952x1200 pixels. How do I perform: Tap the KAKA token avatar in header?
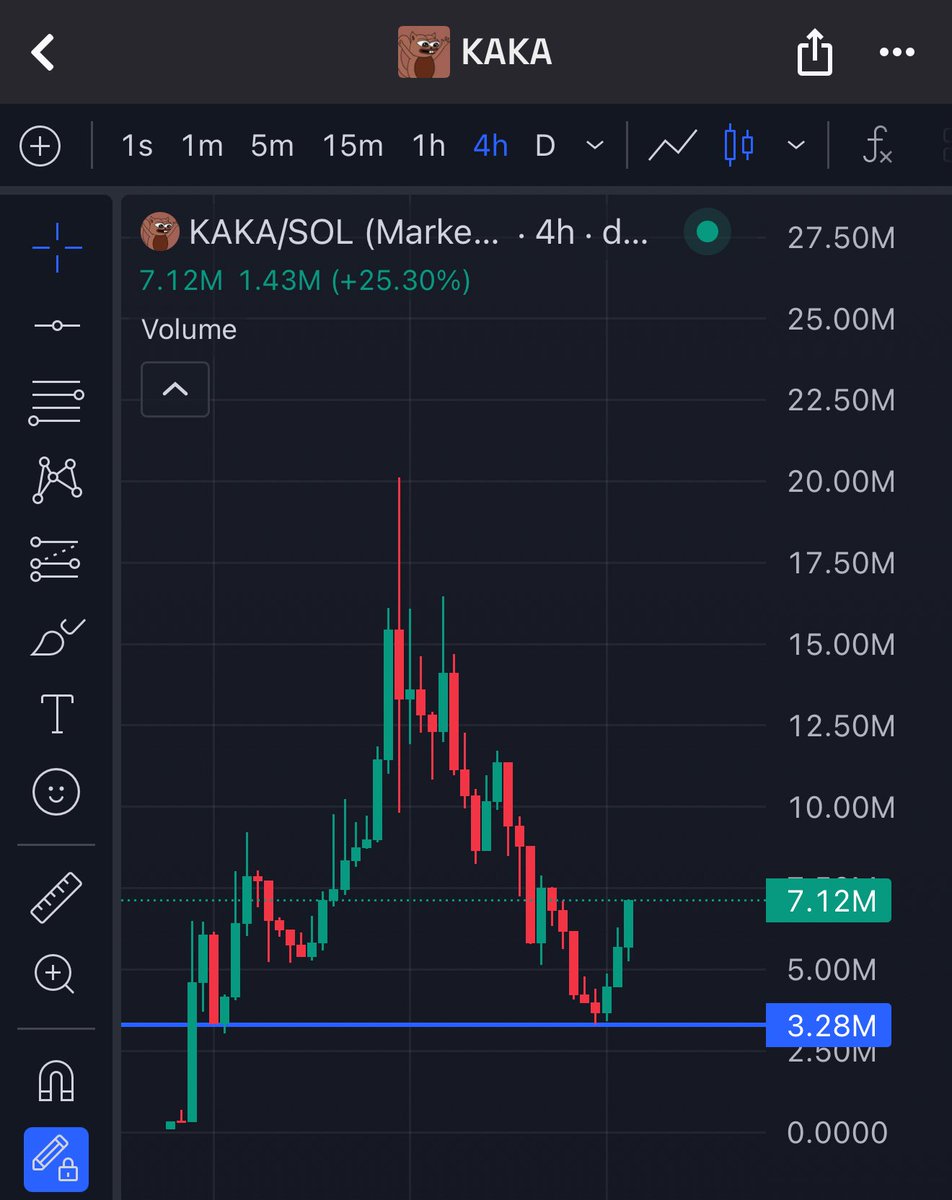tap(423, 52)
